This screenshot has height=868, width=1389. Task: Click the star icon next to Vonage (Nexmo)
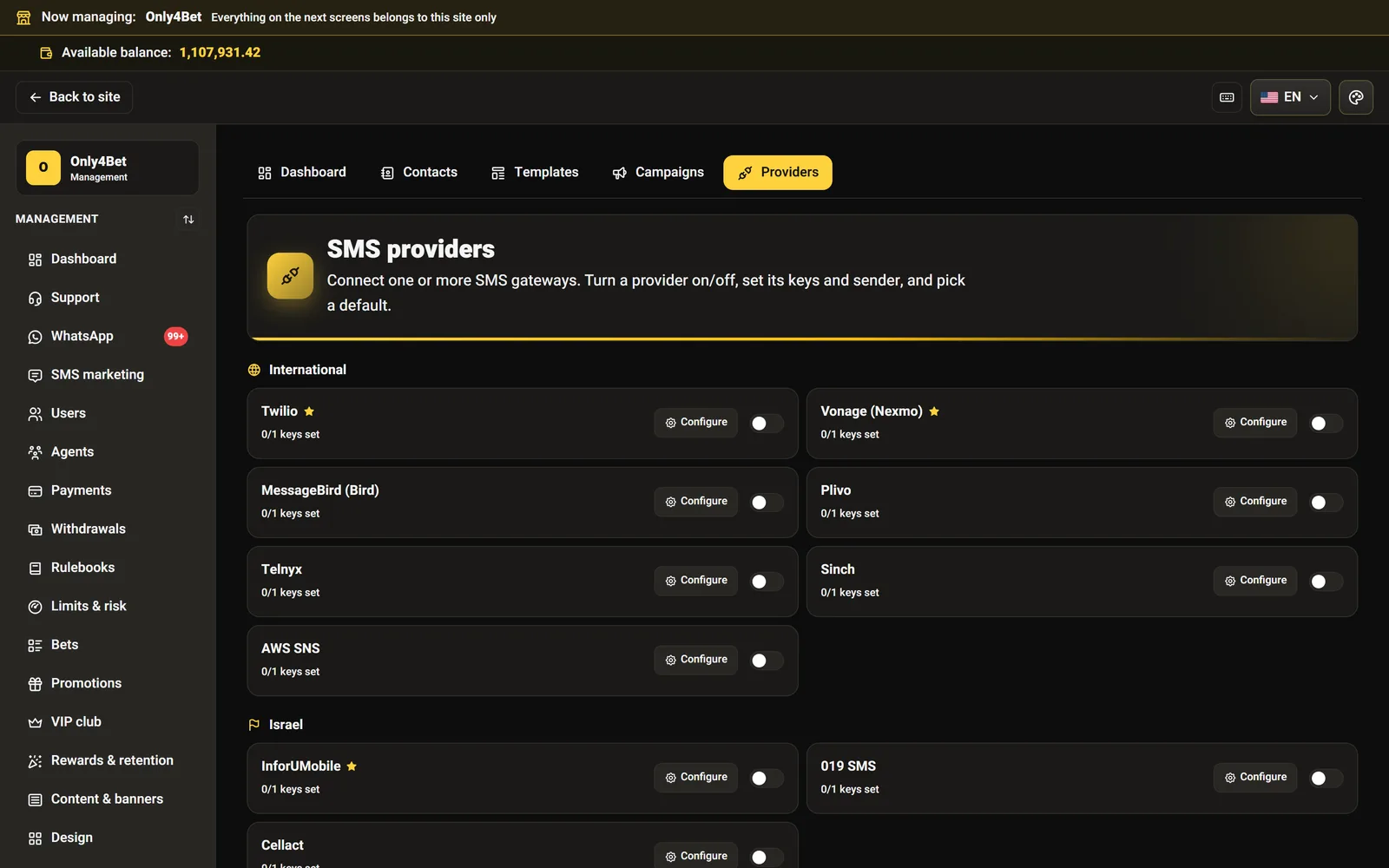tap(934, 411)
